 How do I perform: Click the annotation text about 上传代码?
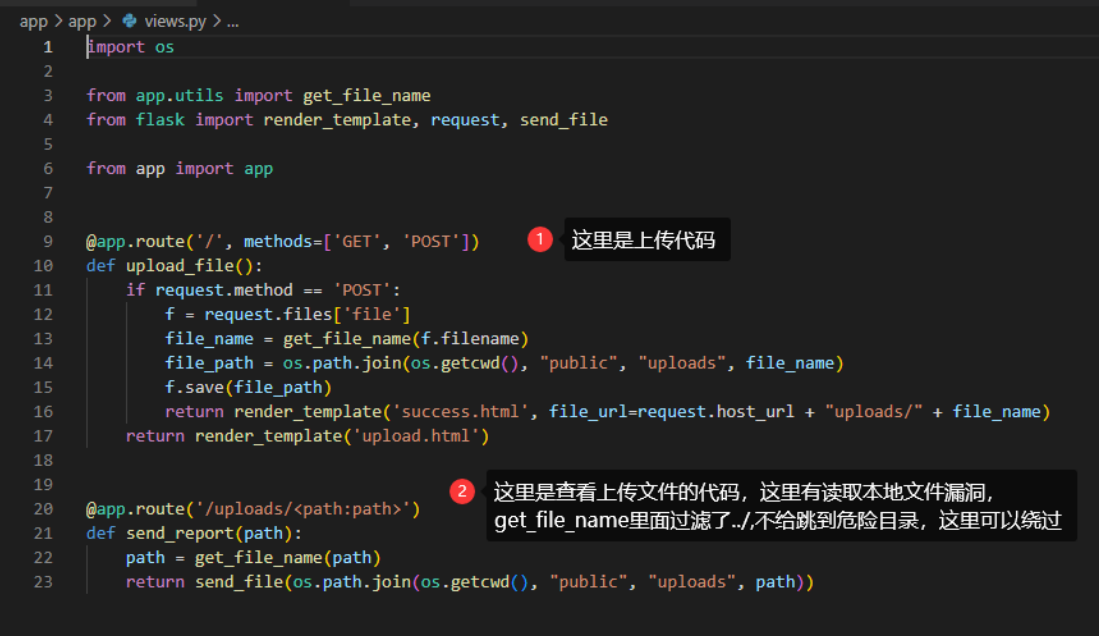tap(646, 239)
